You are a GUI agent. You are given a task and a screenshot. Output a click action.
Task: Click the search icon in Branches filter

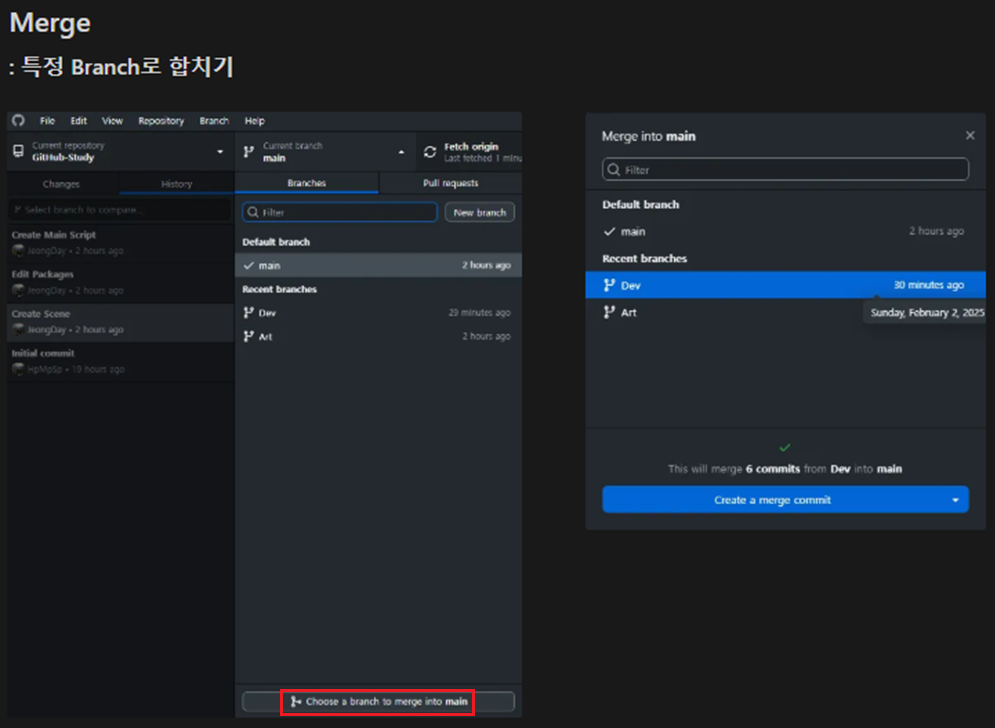(x=253, y=212)
